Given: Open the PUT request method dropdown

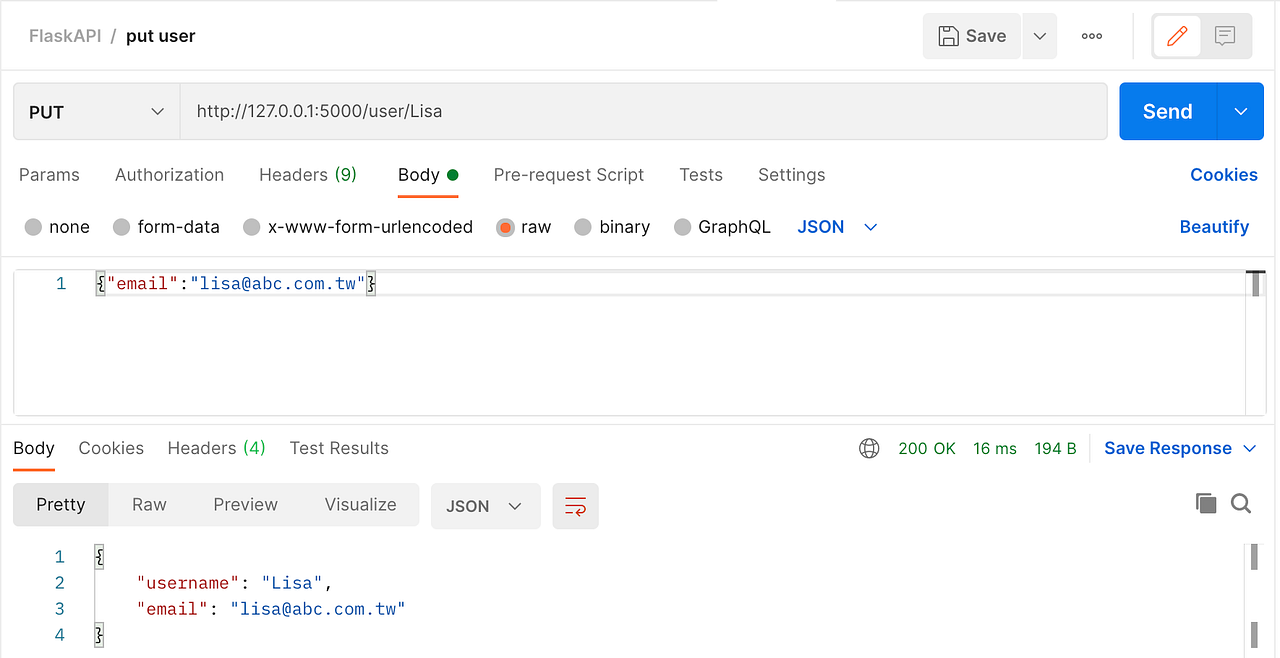Looking at the screenshot, I should point(96,111).
